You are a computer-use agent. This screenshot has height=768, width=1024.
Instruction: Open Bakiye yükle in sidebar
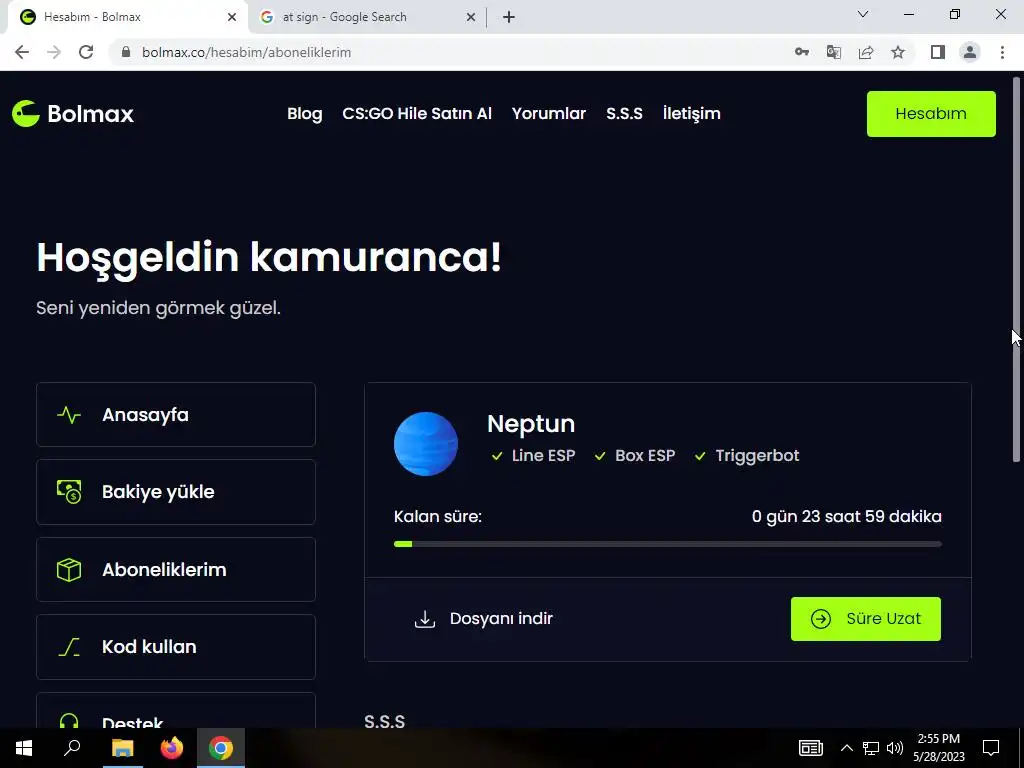176,492
